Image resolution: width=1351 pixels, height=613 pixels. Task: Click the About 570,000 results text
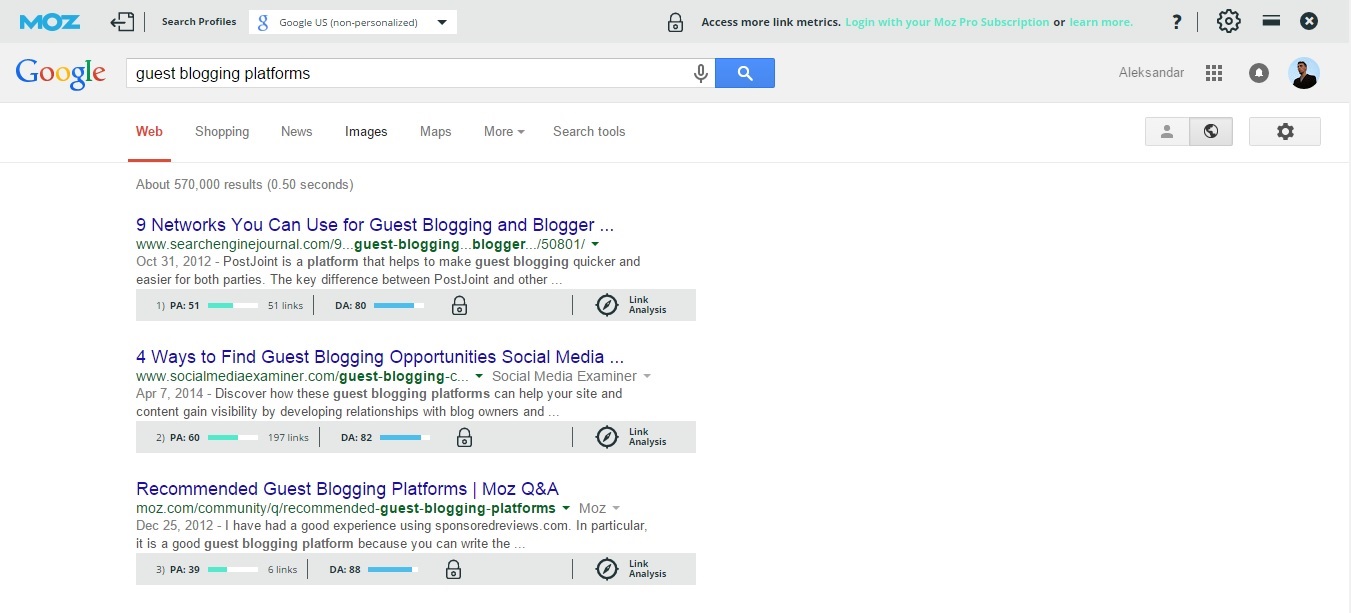pos(245,184)
